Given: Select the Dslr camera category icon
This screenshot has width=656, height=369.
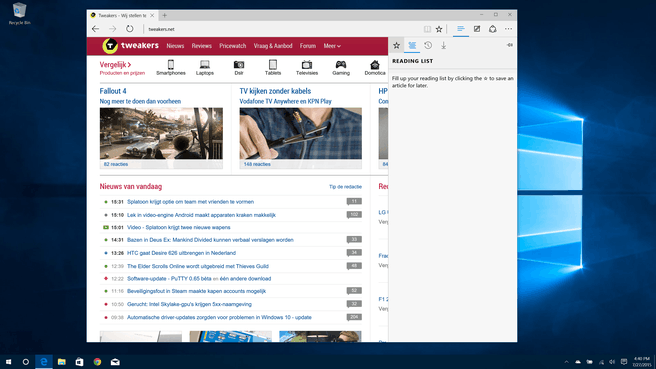Looking at the screenshot, I should pos(239,67).
